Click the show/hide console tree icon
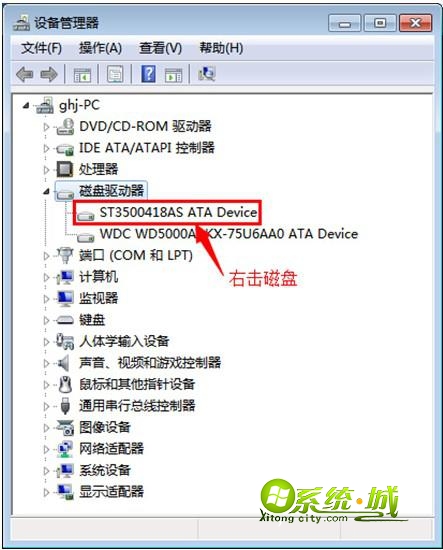Image resolution: width=443 pixels, height=550 pixels. click(82, 74)
